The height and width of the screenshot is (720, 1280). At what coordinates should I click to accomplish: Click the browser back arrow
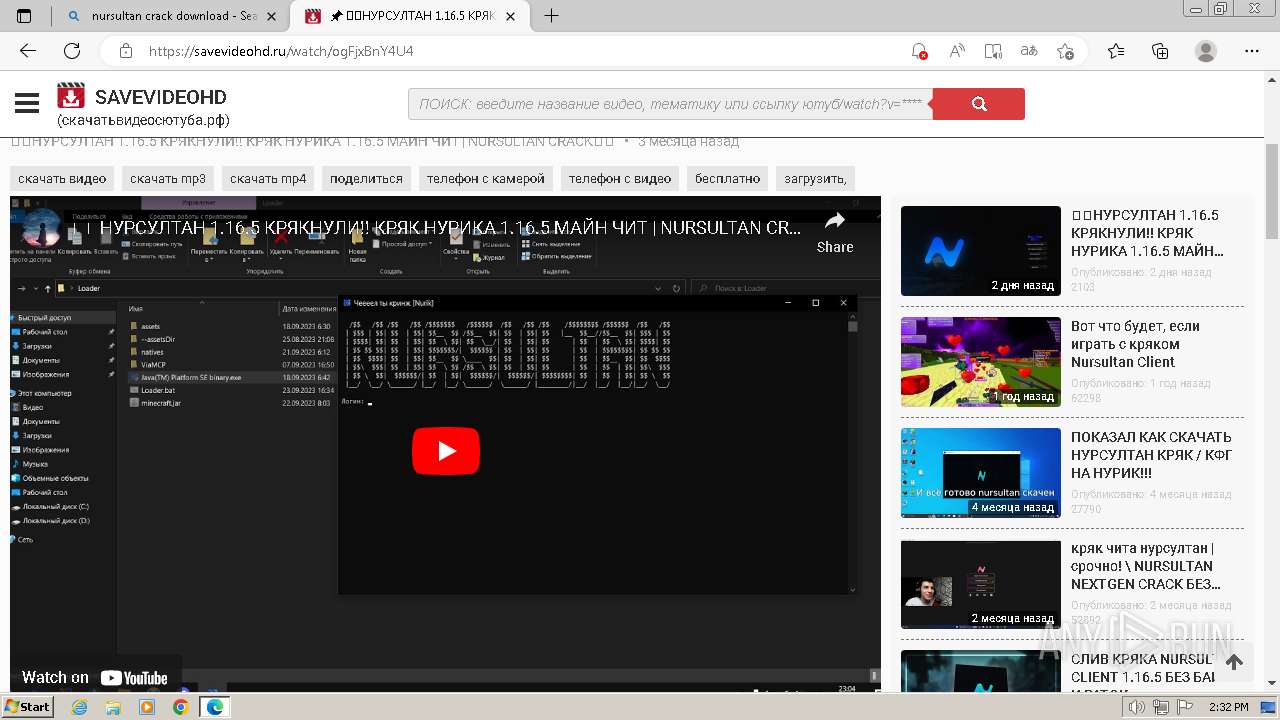pyautogui.click(x=27, y=51)
